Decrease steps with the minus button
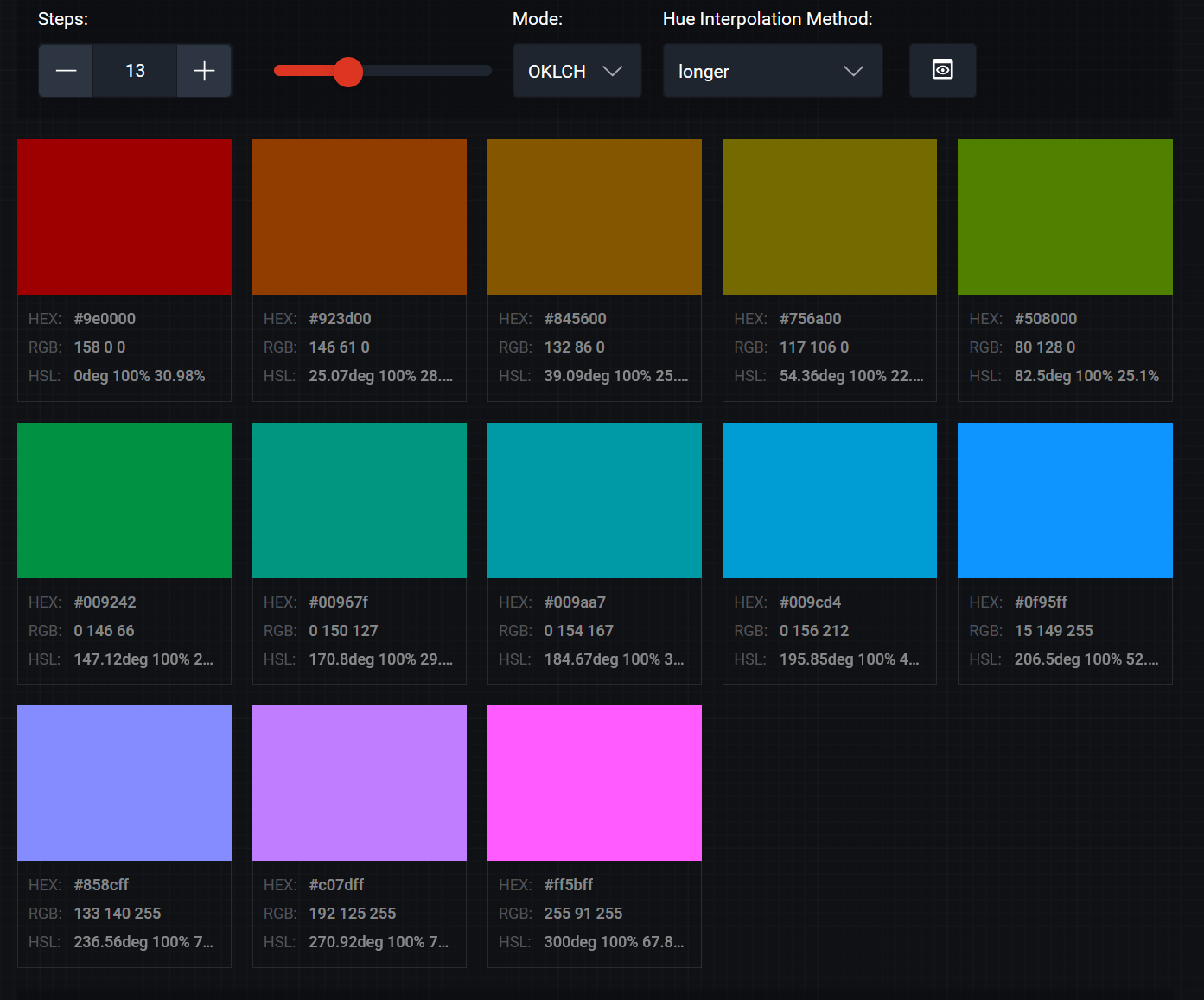Viewport: 1204px width, 1000px height. coord(66,71)
